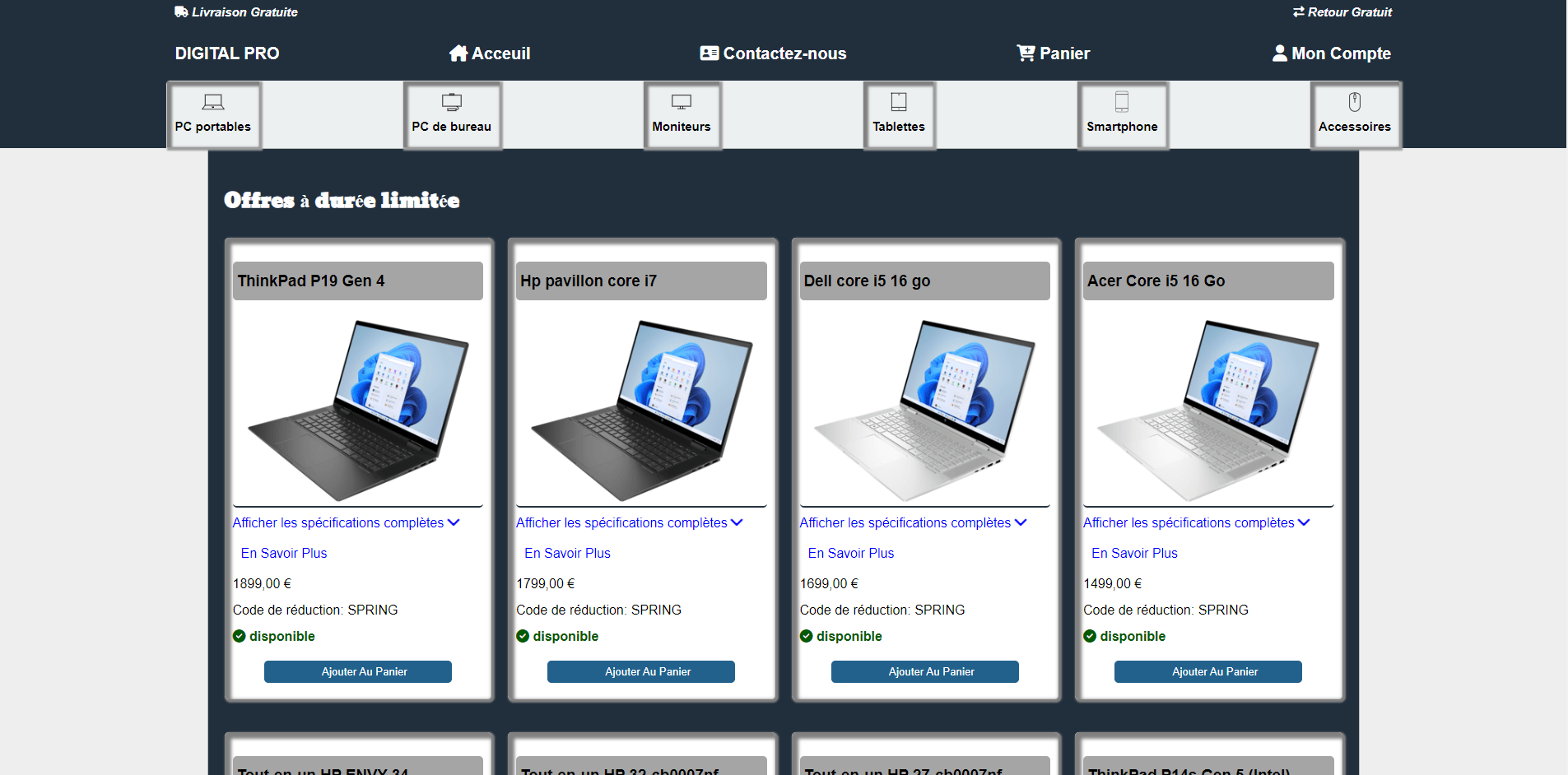
Task: Click the contact card icon beside Contactez-nous
Action: (710, 53)
